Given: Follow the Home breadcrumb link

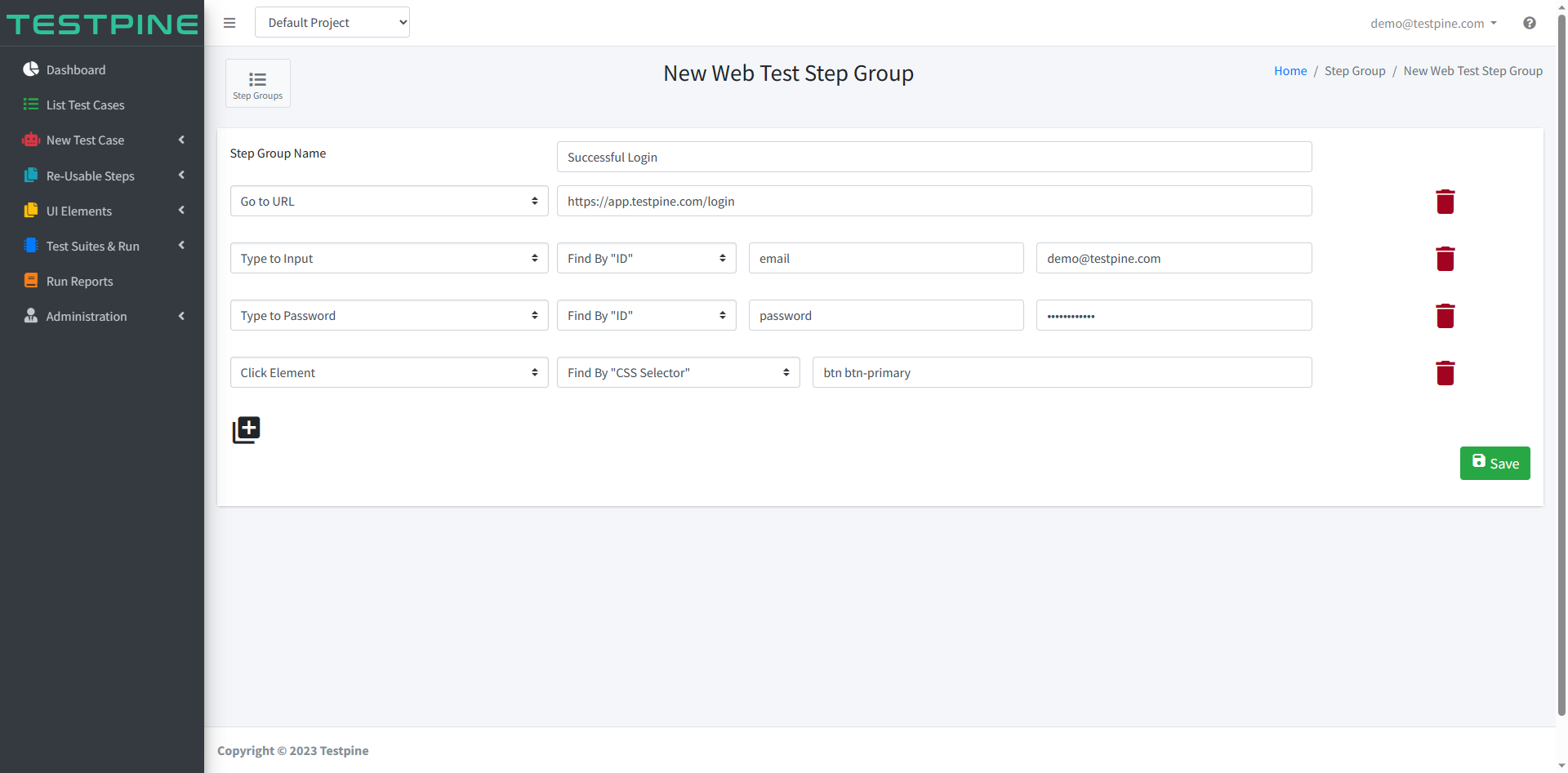Looking at the screenshot, I should pyautogui.click(x=1290, y=71).
